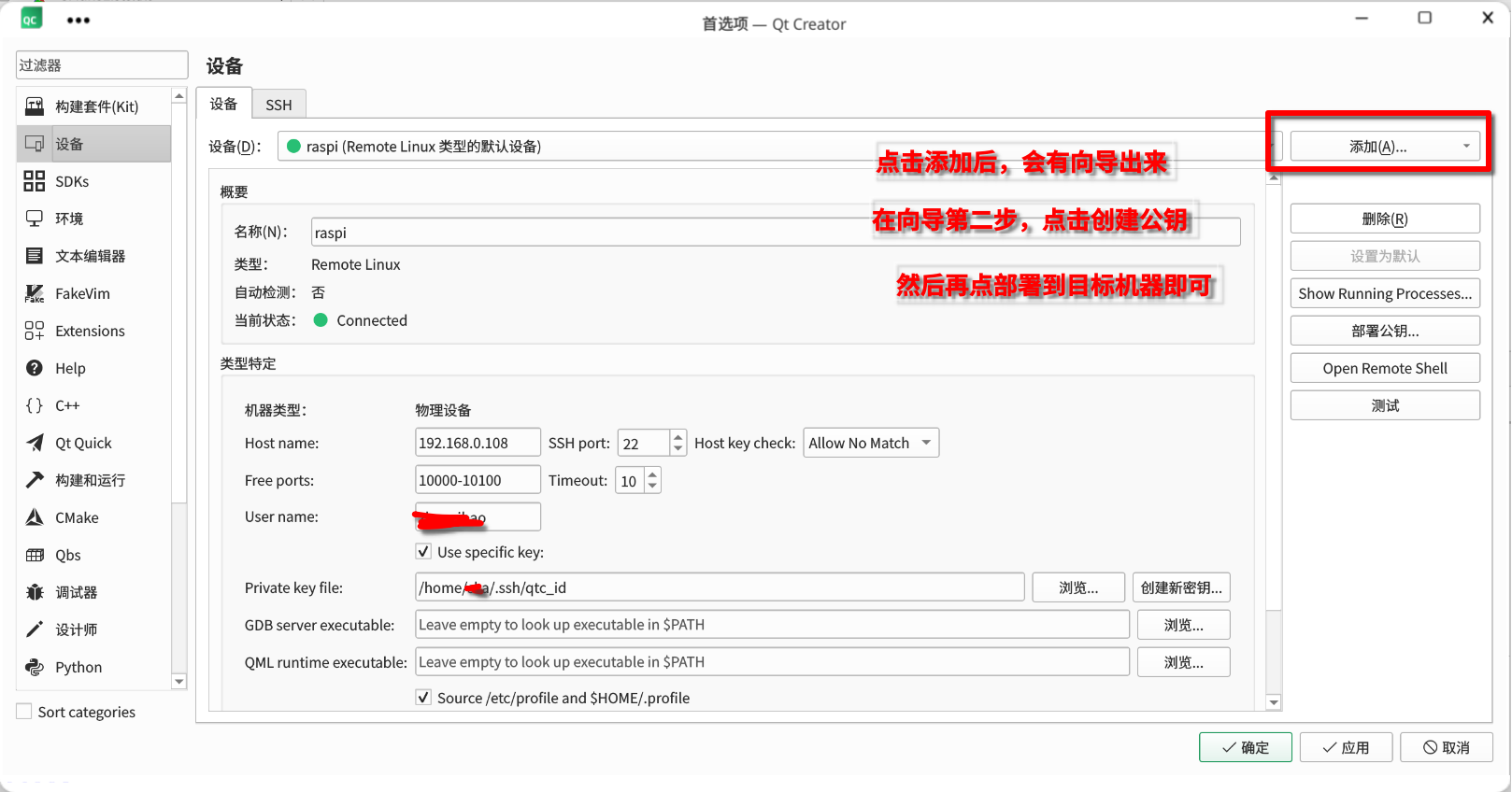Open the device (设备) selector combo box

point(766,147)
